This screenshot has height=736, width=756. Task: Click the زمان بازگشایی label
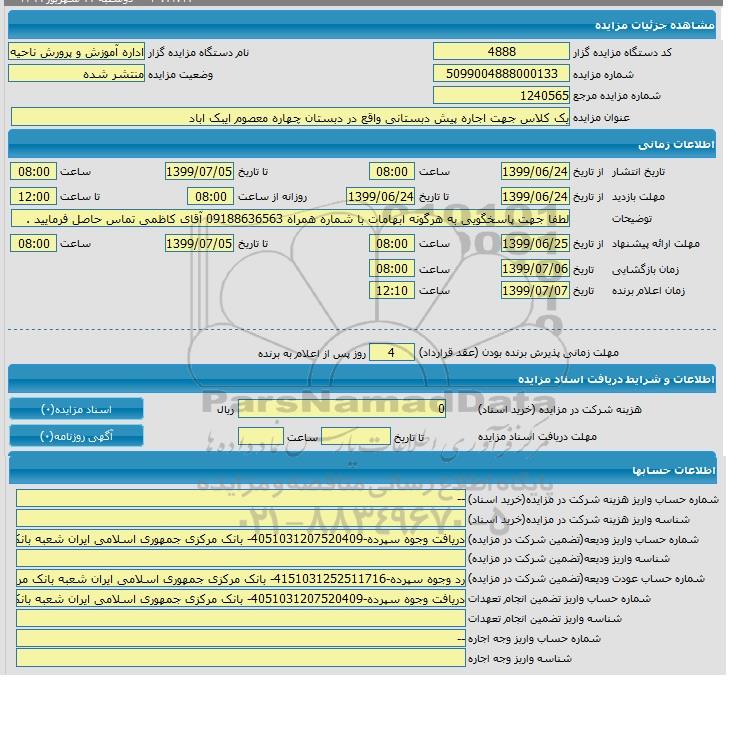point(645,269)
